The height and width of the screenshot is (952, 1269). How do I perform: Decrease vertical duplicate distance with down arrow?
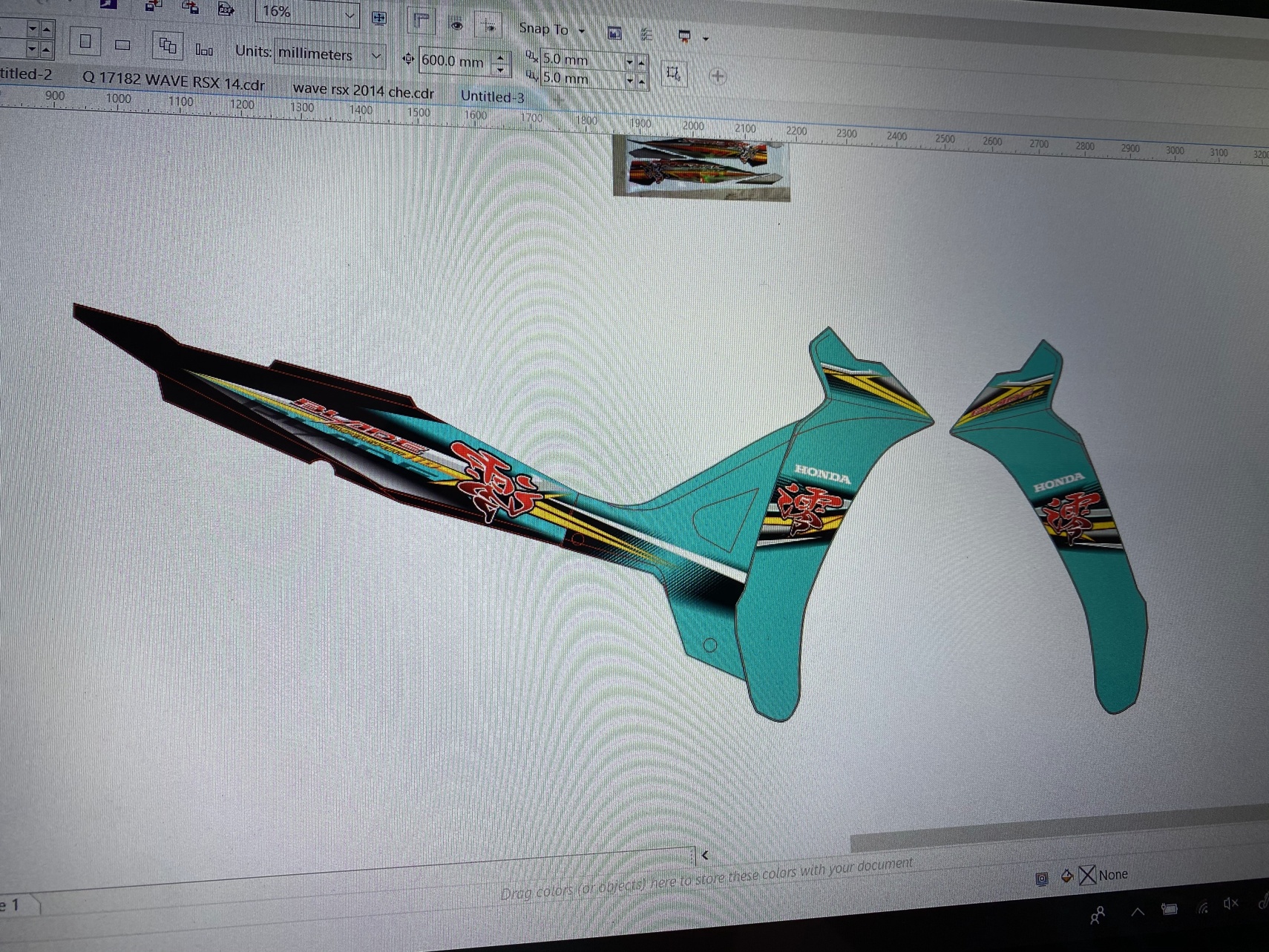click(x=630, y=79)
